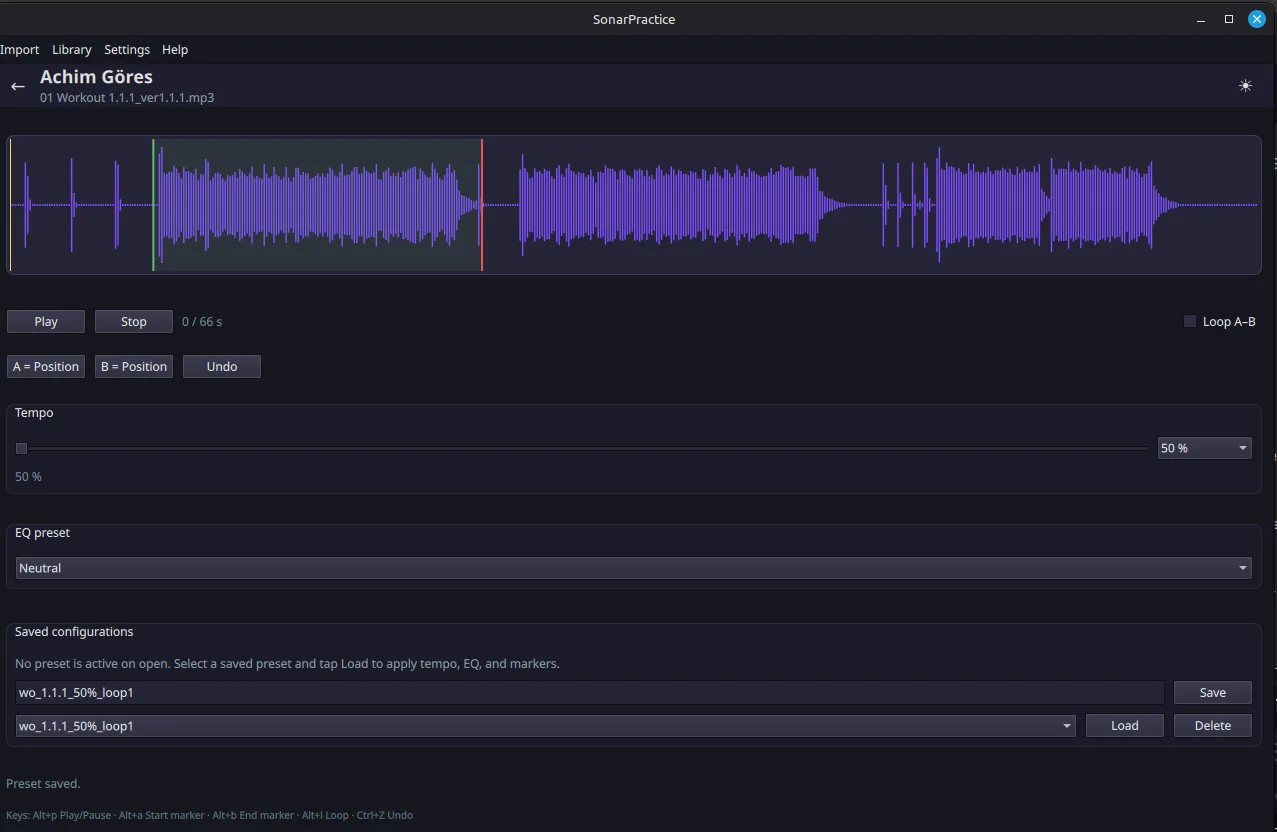Click the Preset saved. status message
Viewport: 1277px width, 832px height.
[x=43, y=784]
